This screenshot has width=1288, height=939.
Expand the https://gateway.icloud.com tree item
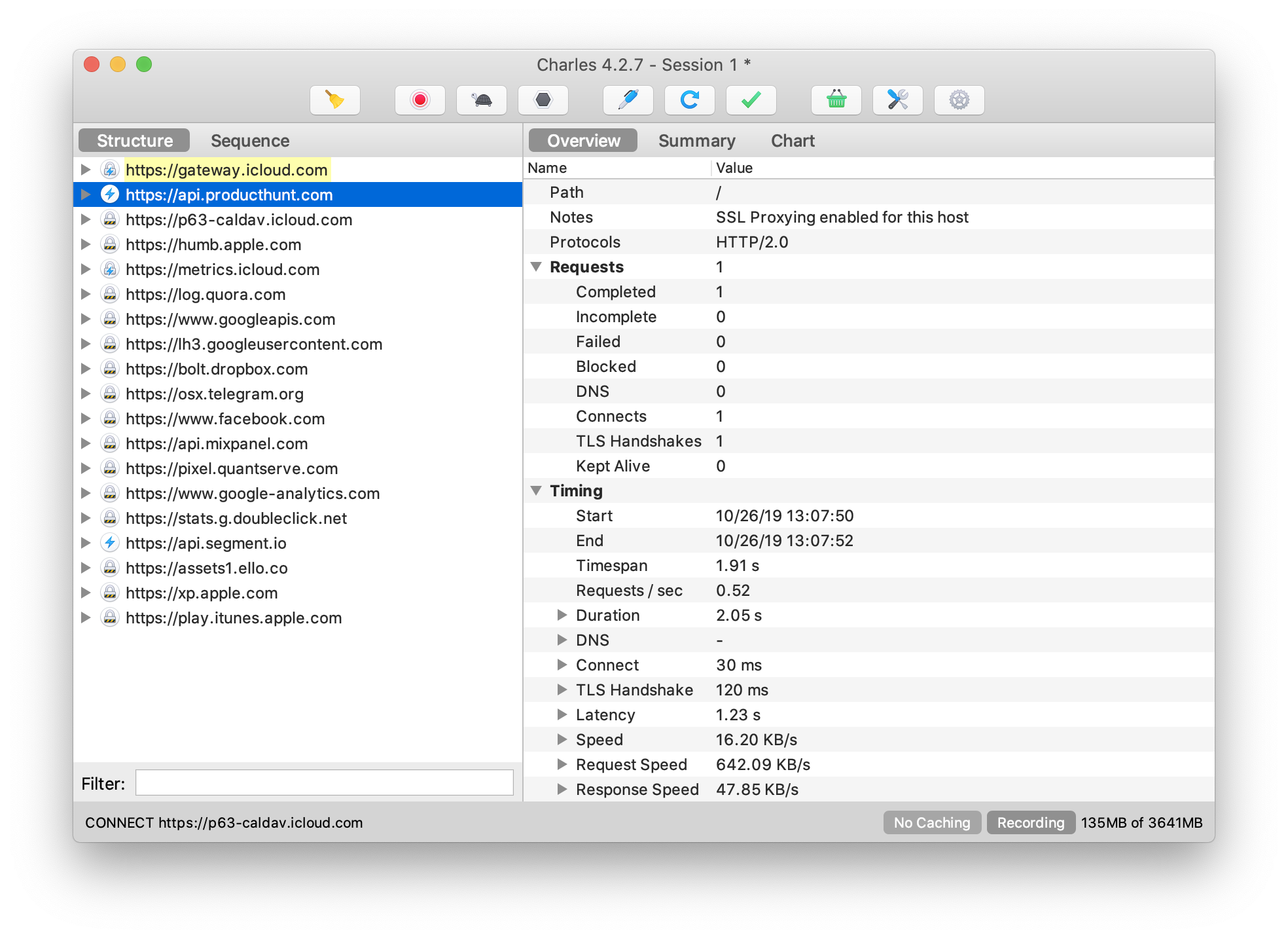(88, 169)
